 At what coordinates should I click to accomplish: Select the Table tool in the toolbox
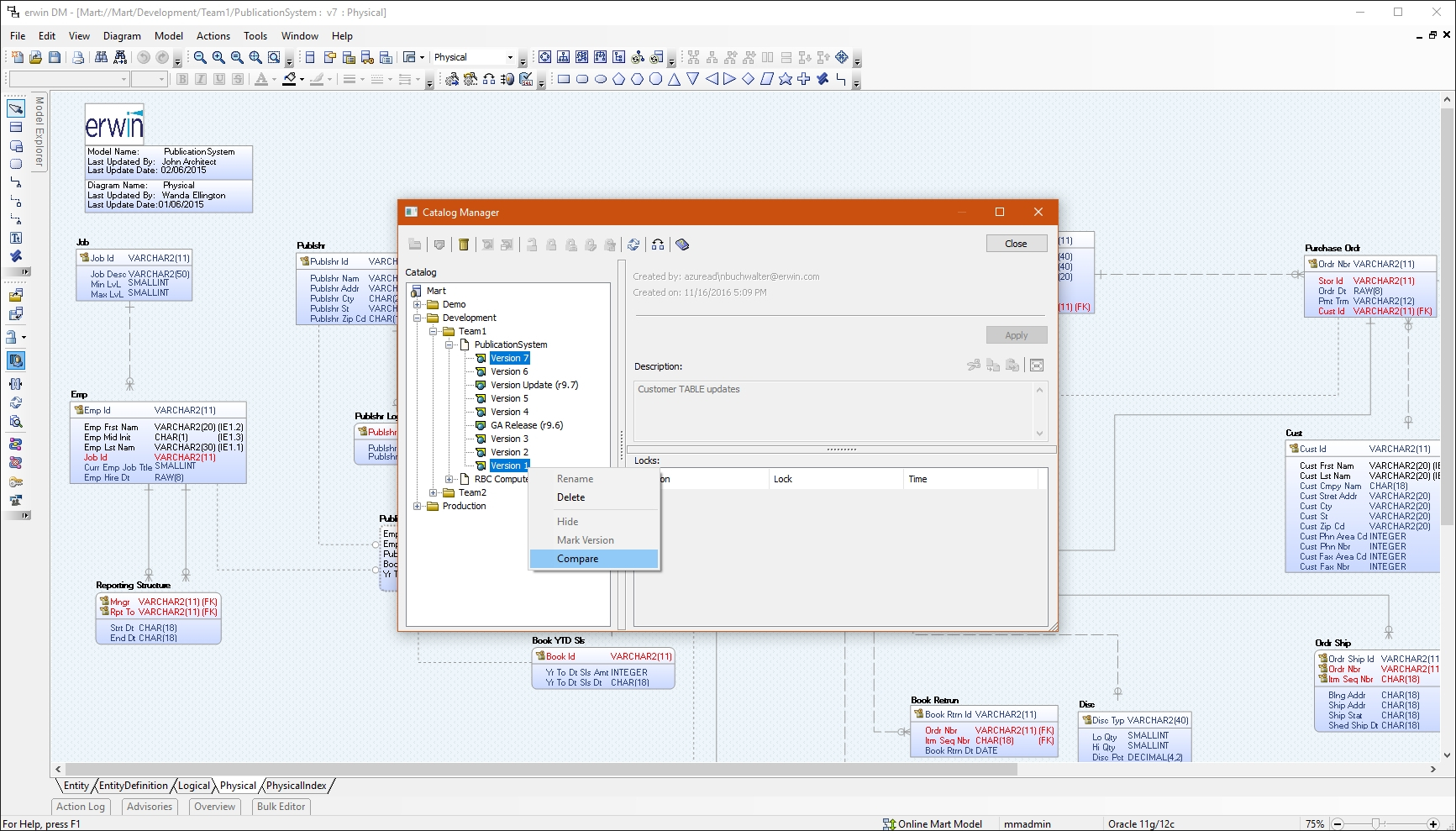click(x=16, y=128)
